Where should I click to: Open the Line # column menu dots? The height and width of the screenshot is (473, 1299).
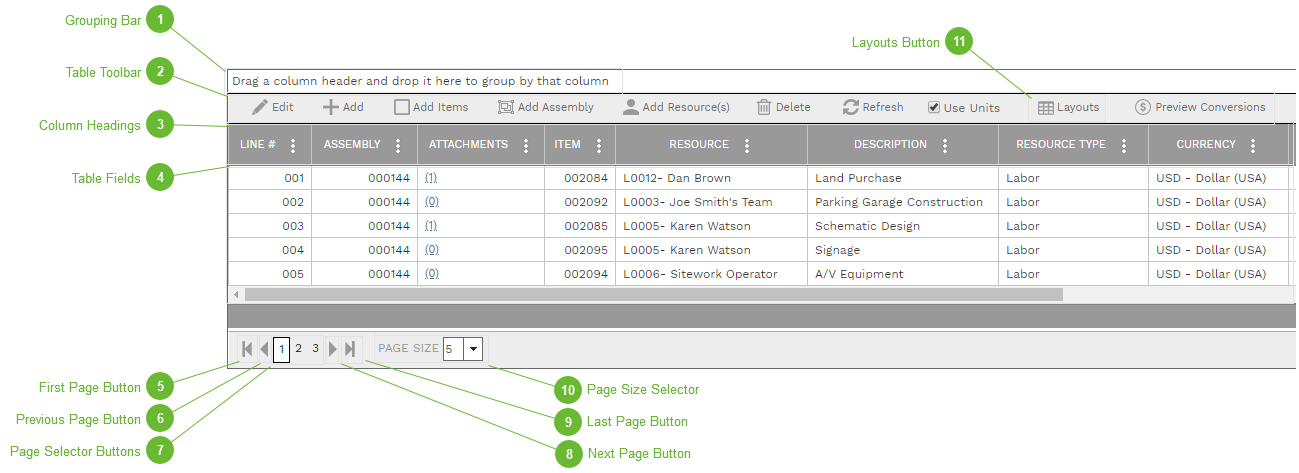293,145
